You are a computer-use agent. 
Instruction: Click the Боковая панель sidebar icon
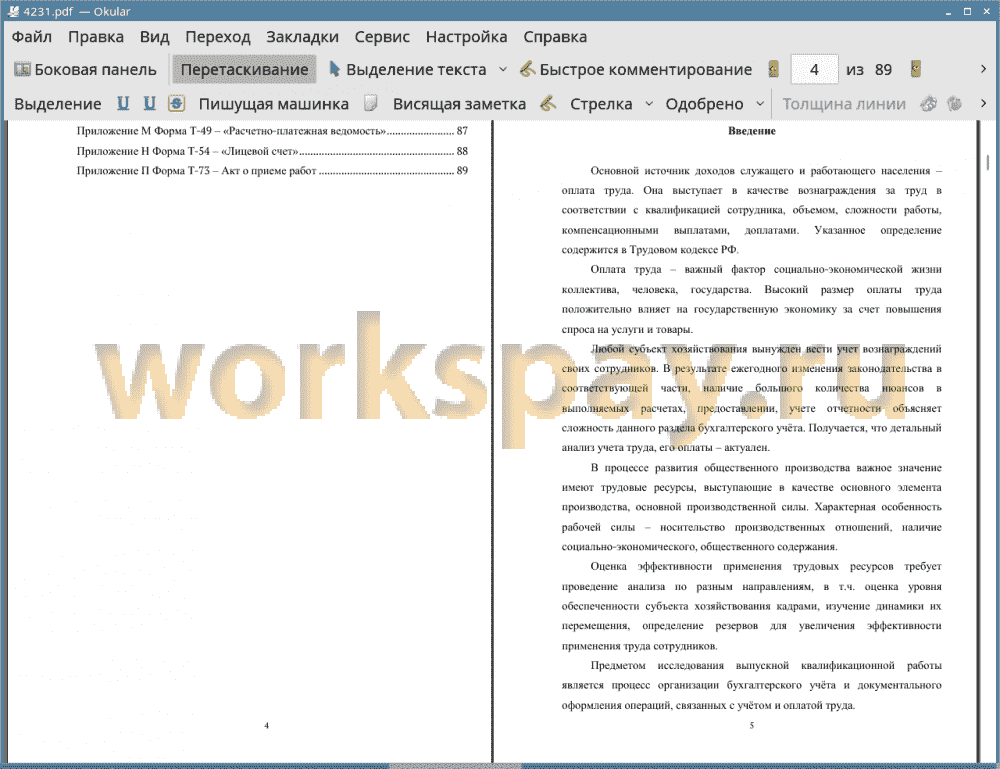point(22,69)
